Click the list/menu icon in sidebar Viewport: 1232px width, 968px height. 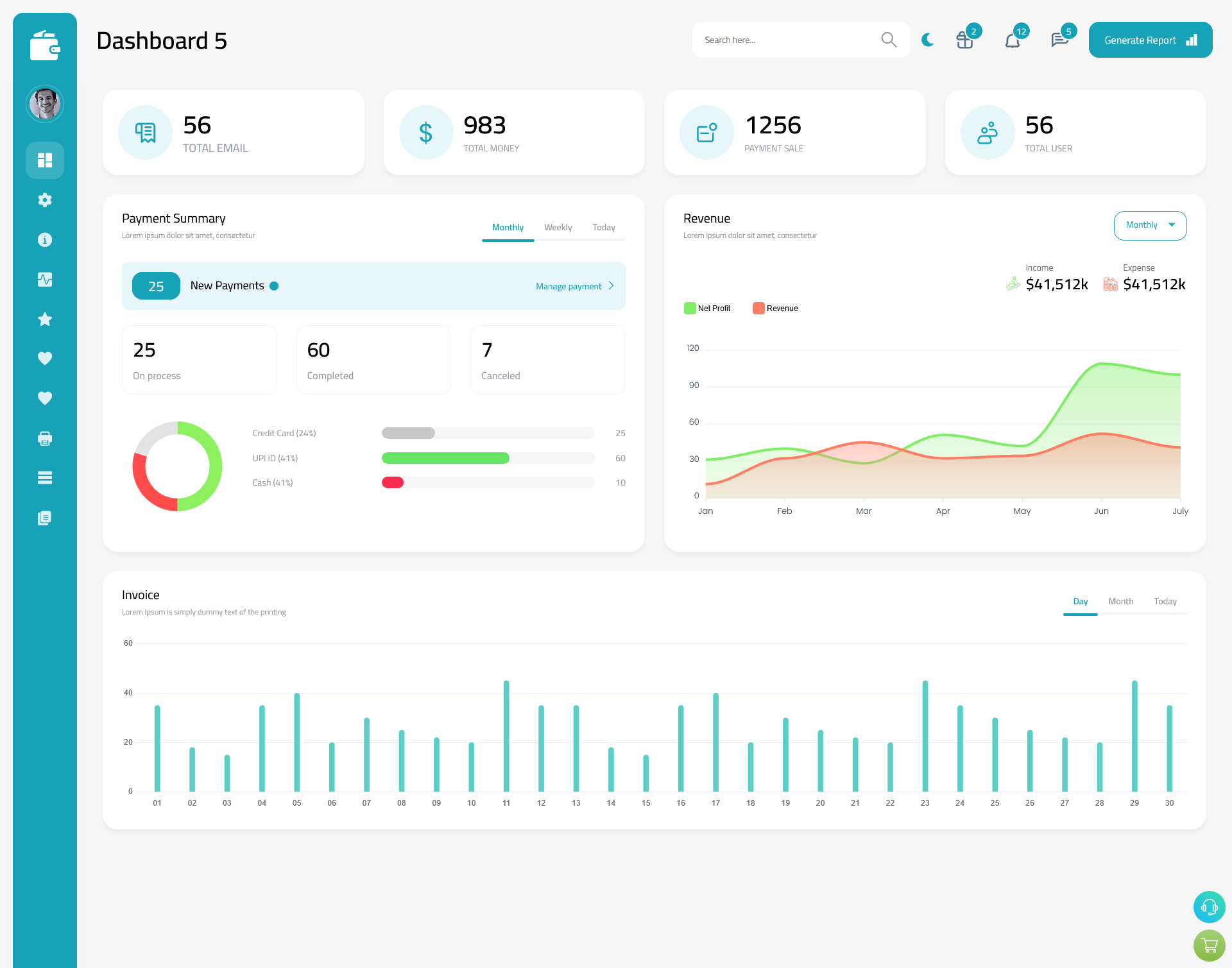pyautogui.click(x=44, y=478)
